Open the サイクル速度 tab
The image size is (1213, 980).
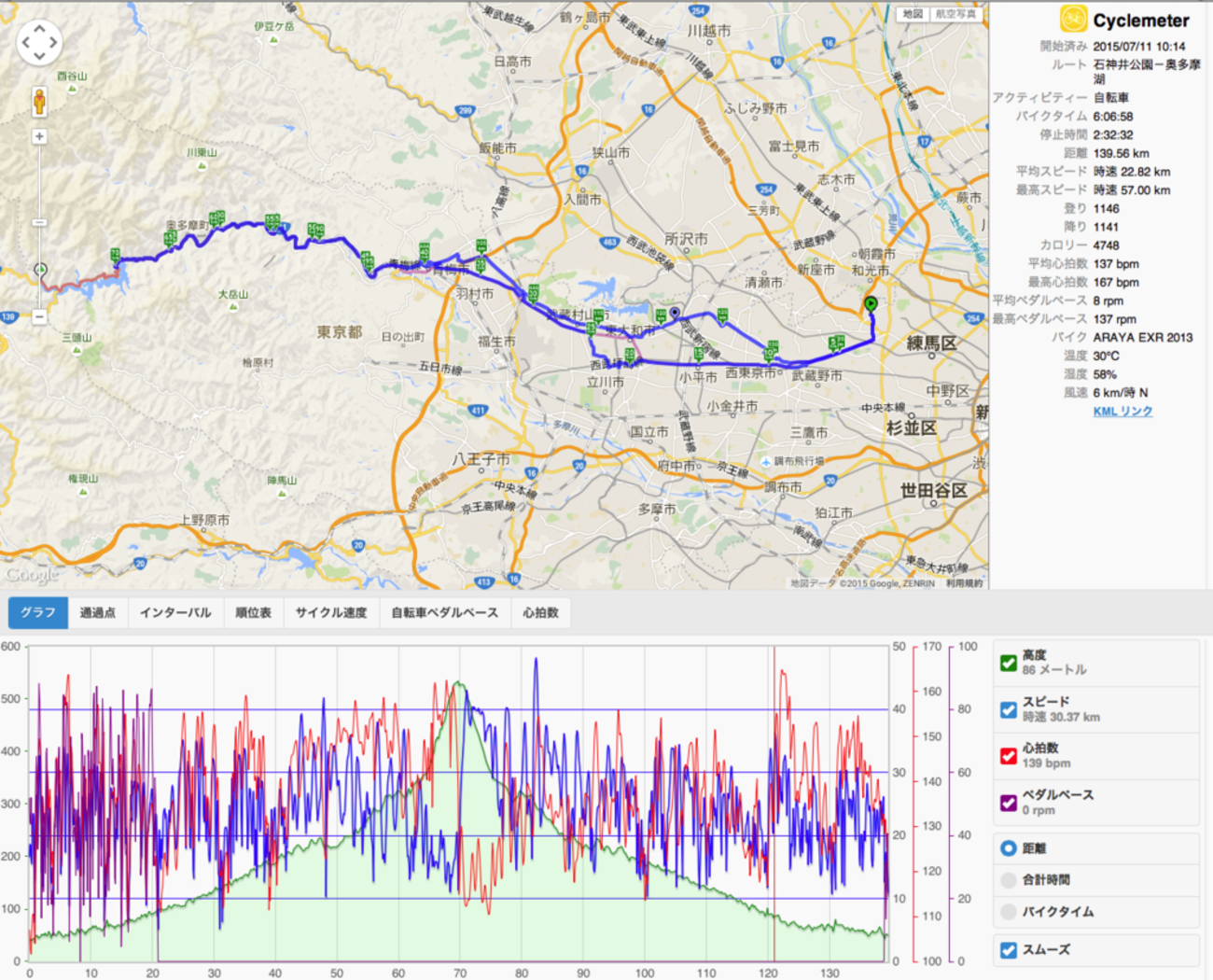(x=331, y=613)
